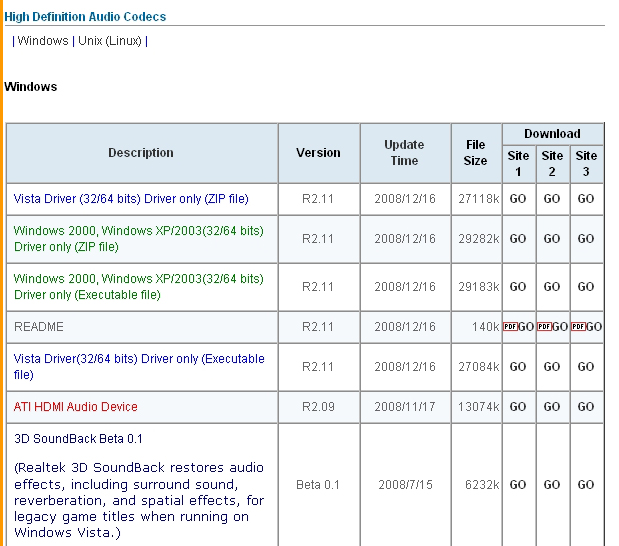Click the bold Windows section heading
The image size is (619, 546).
click(x=30, y=86)
